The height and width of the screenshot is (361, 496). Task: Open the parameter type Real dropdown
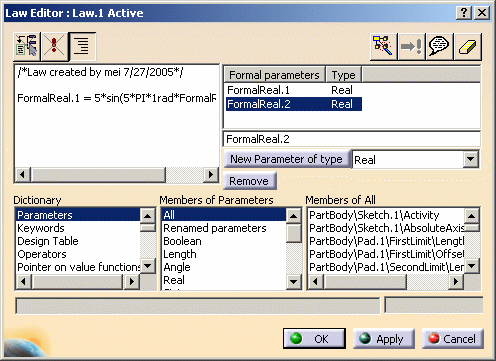point(470,159)
